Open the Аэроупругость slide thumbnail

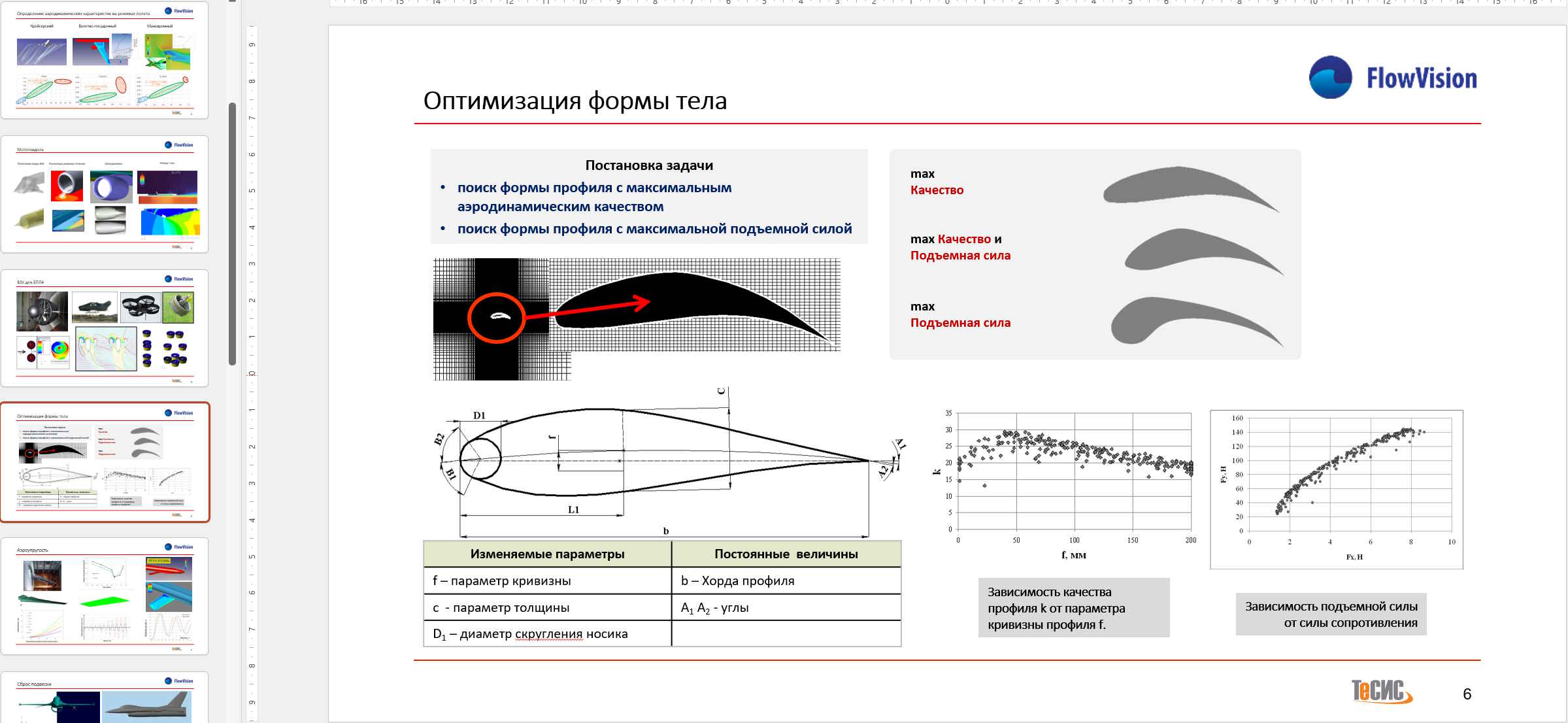105,596
